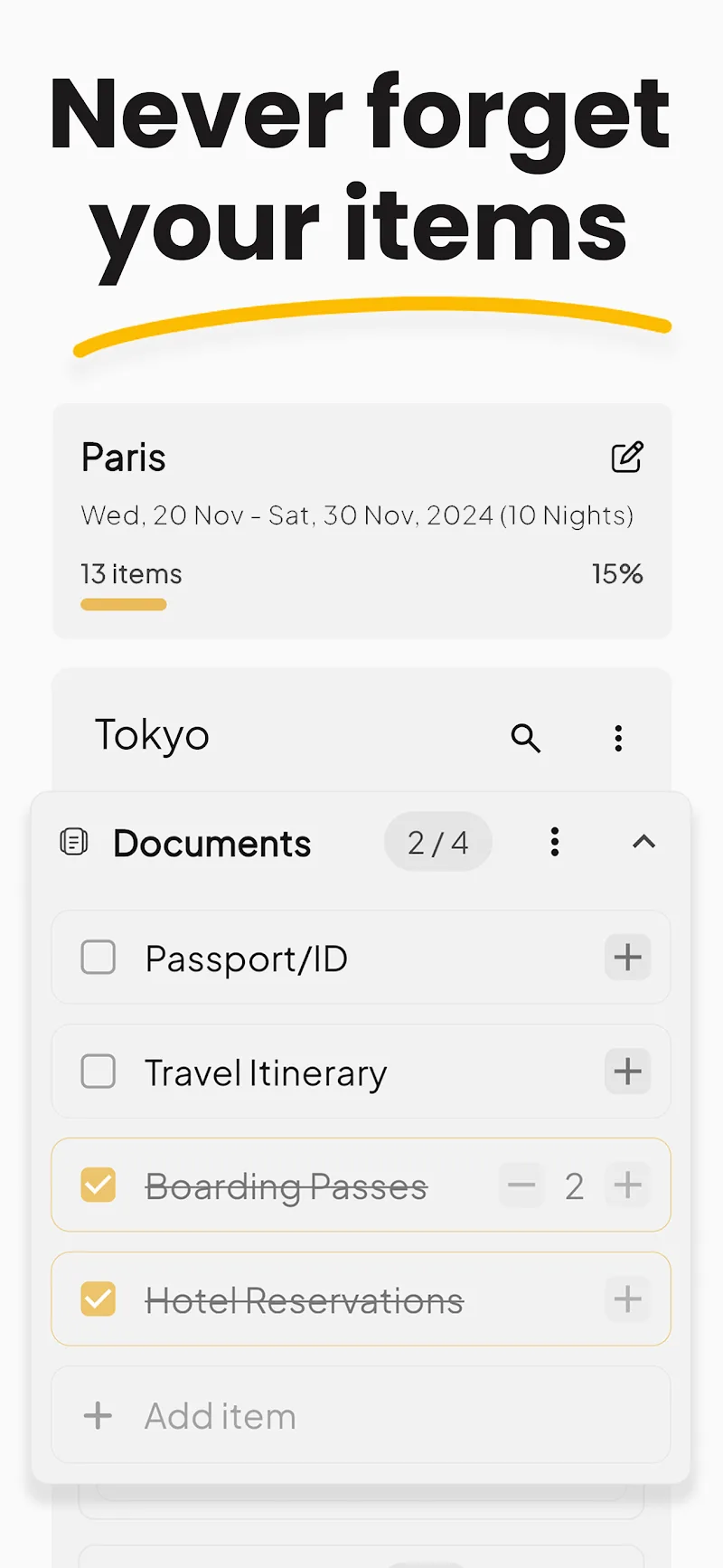Image resolution: width=723 pixels, height=1568 pixels.
Task: Tick the Travel Itinerary checkbox
Action: (x=99, y=1072)
